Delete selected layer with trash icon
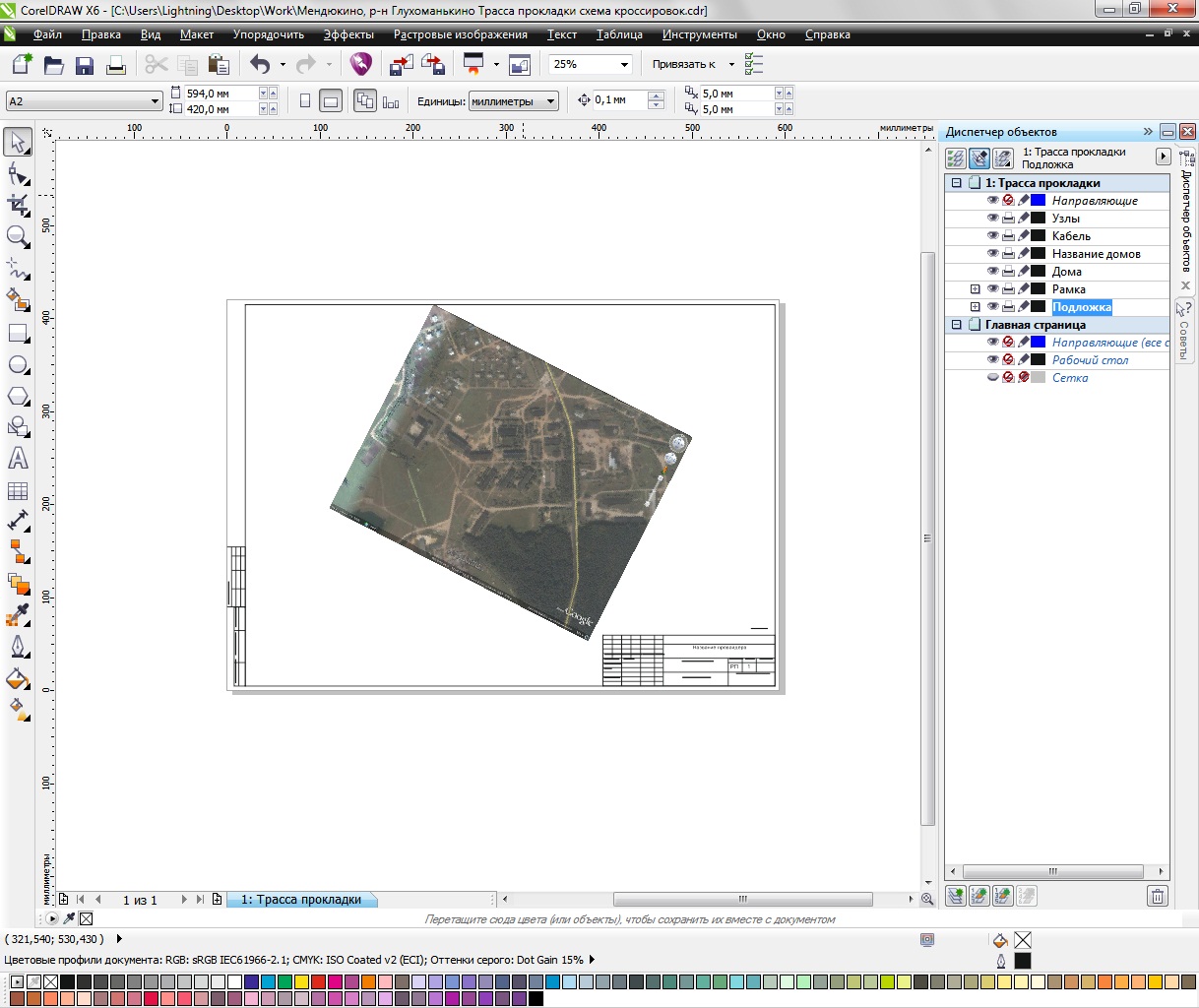The image size is (1199, 1008). point(1158,896)
